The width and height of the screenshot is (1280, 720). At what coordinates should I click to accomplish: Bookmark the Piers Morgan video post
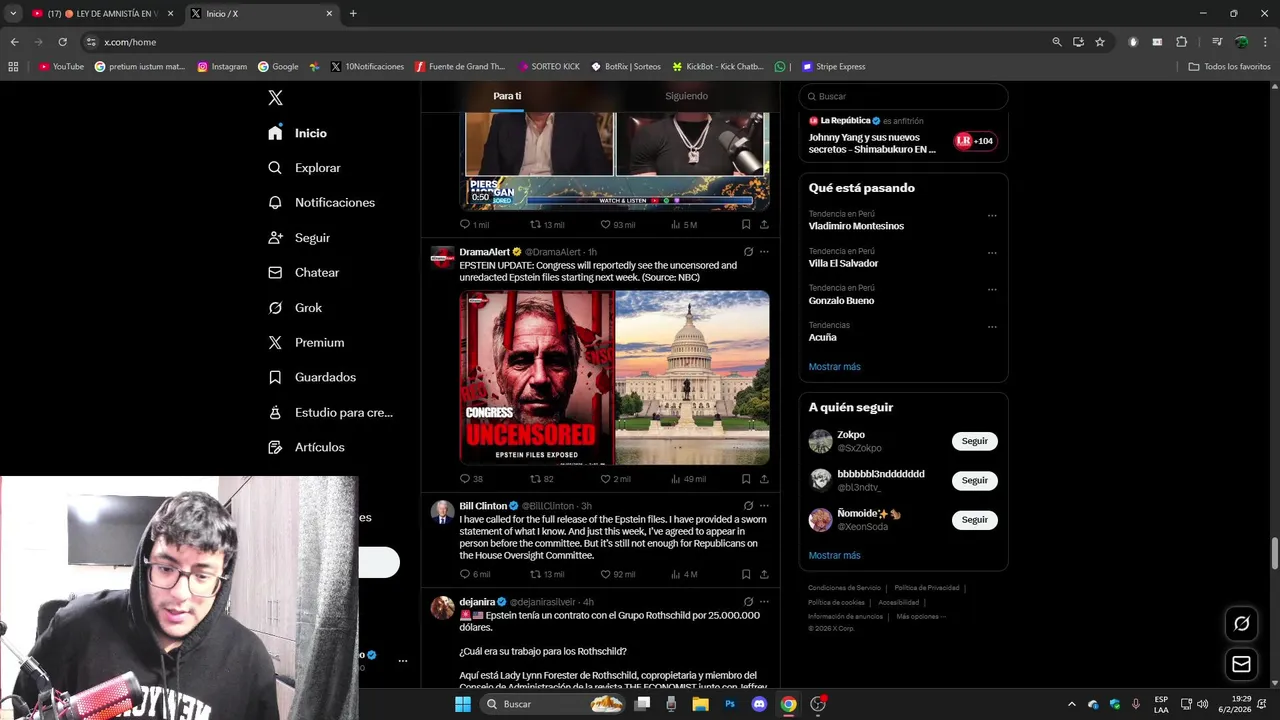click(746, 225)
